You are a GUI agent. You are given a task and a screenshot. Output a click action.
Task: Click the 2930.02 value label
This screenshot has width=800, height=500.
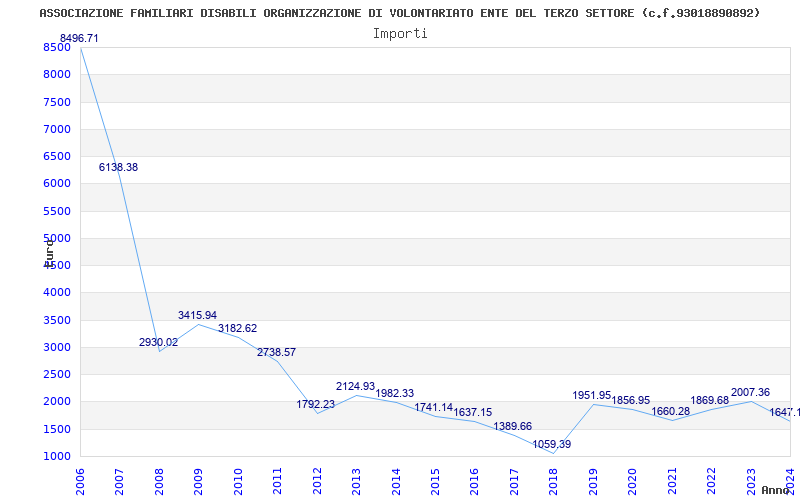158,342
